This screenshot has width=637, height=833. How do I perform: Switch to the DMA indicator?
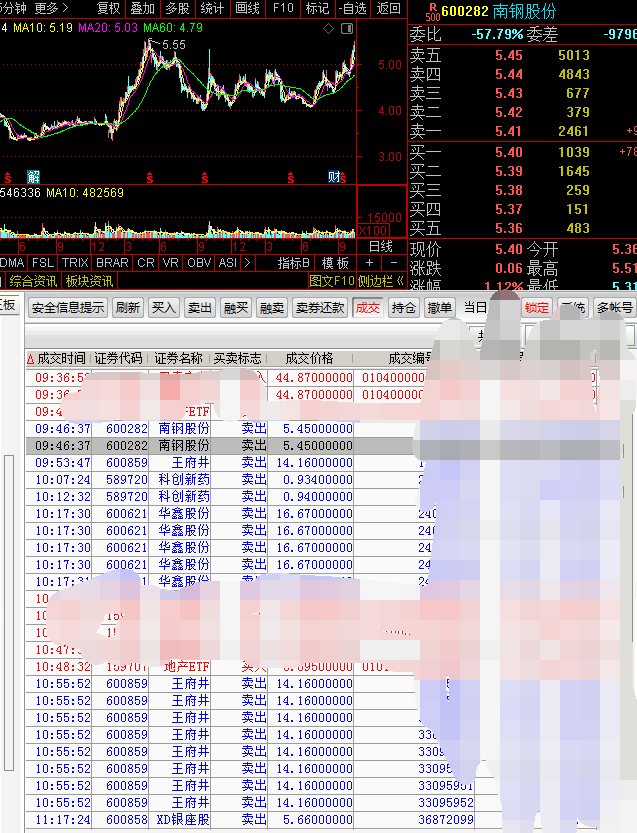(x=12, y=263)
